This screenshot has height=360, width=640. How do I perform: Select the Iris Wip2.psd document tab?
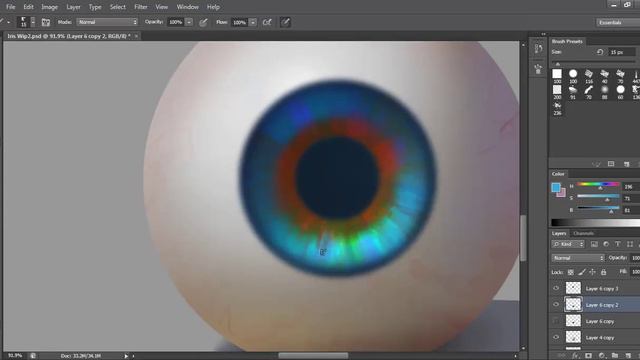click(x=69, y=36)
